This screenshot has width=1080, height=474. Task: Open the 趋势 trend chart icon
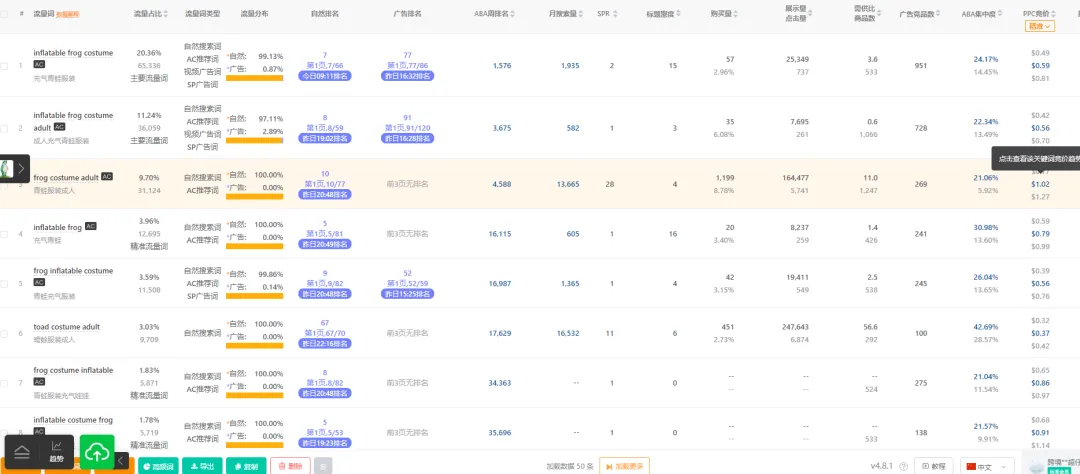tap(56, 452)
